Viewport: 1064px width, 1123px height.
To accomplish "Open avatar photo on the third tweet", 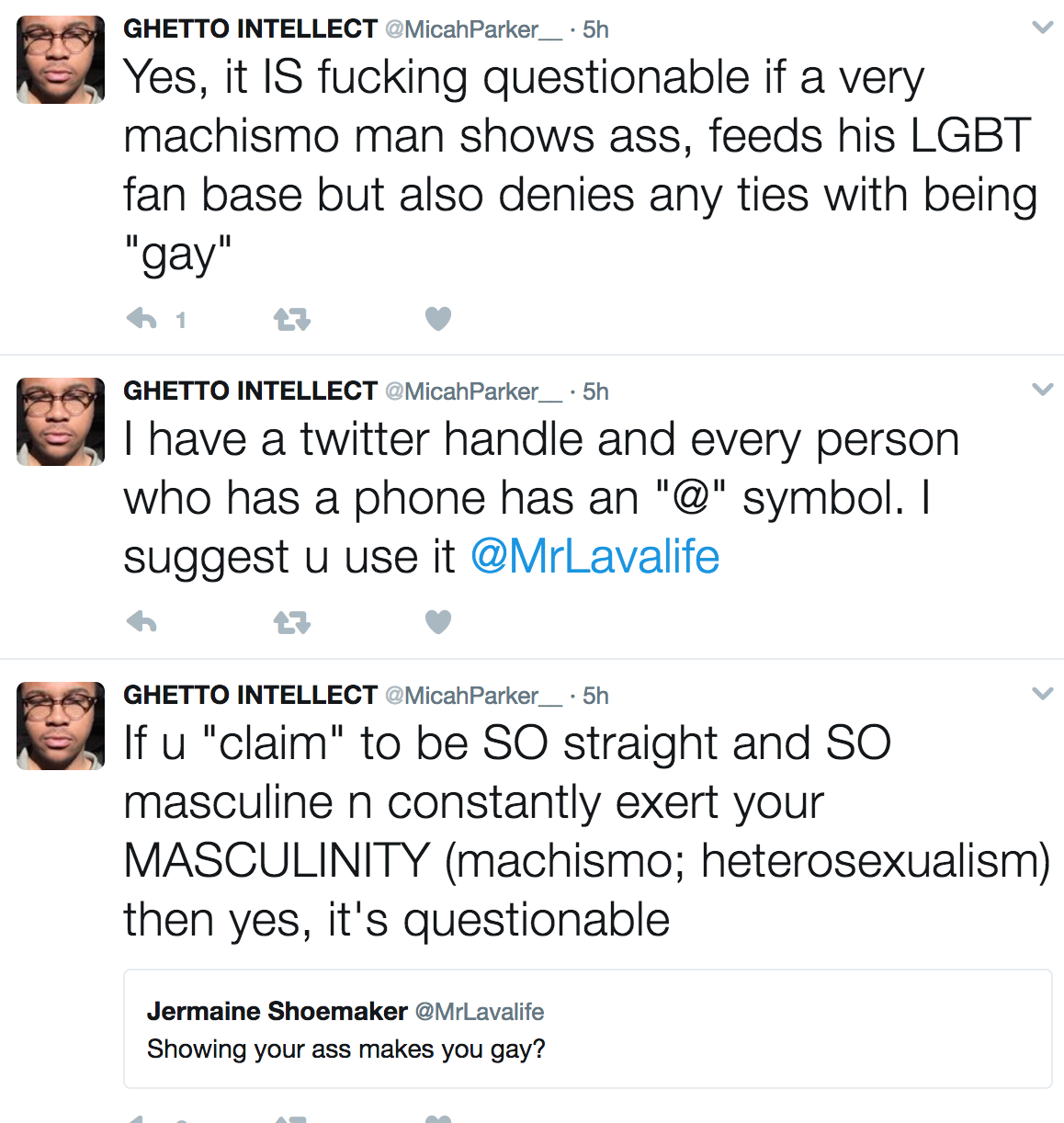I will click(61, 726).
